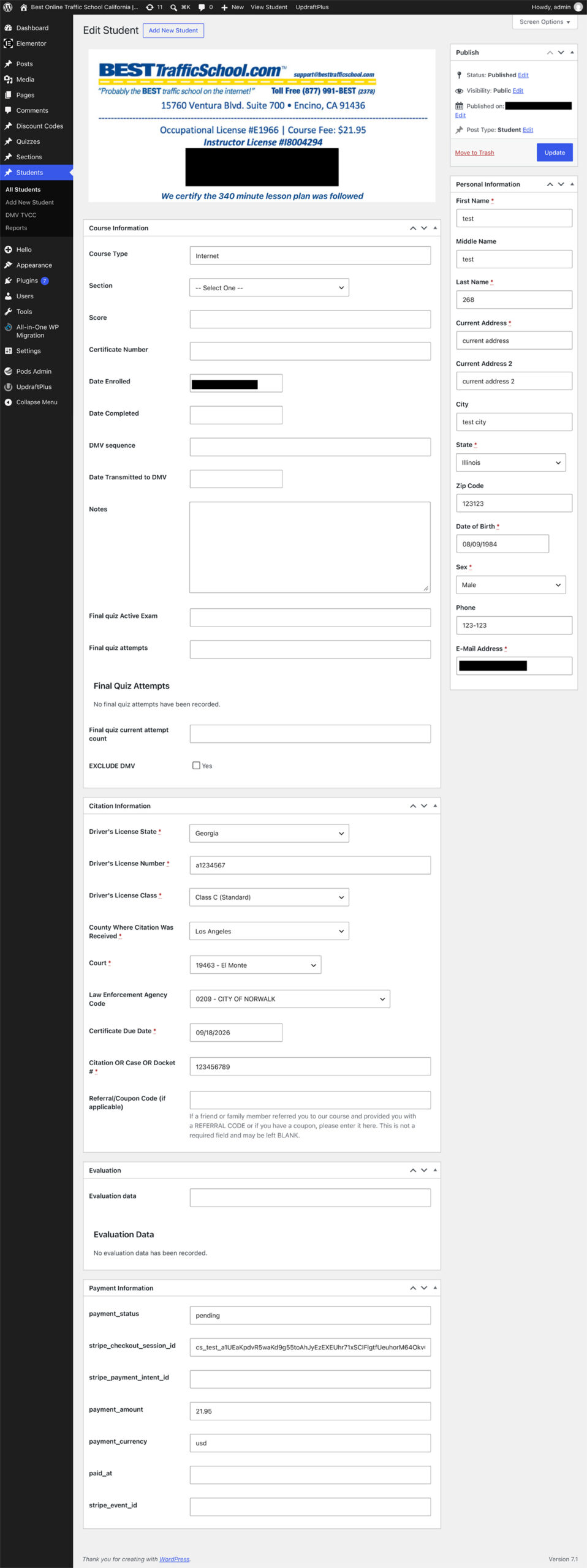Open UpdraftPlus sidebar menu icon

(8, 387)
